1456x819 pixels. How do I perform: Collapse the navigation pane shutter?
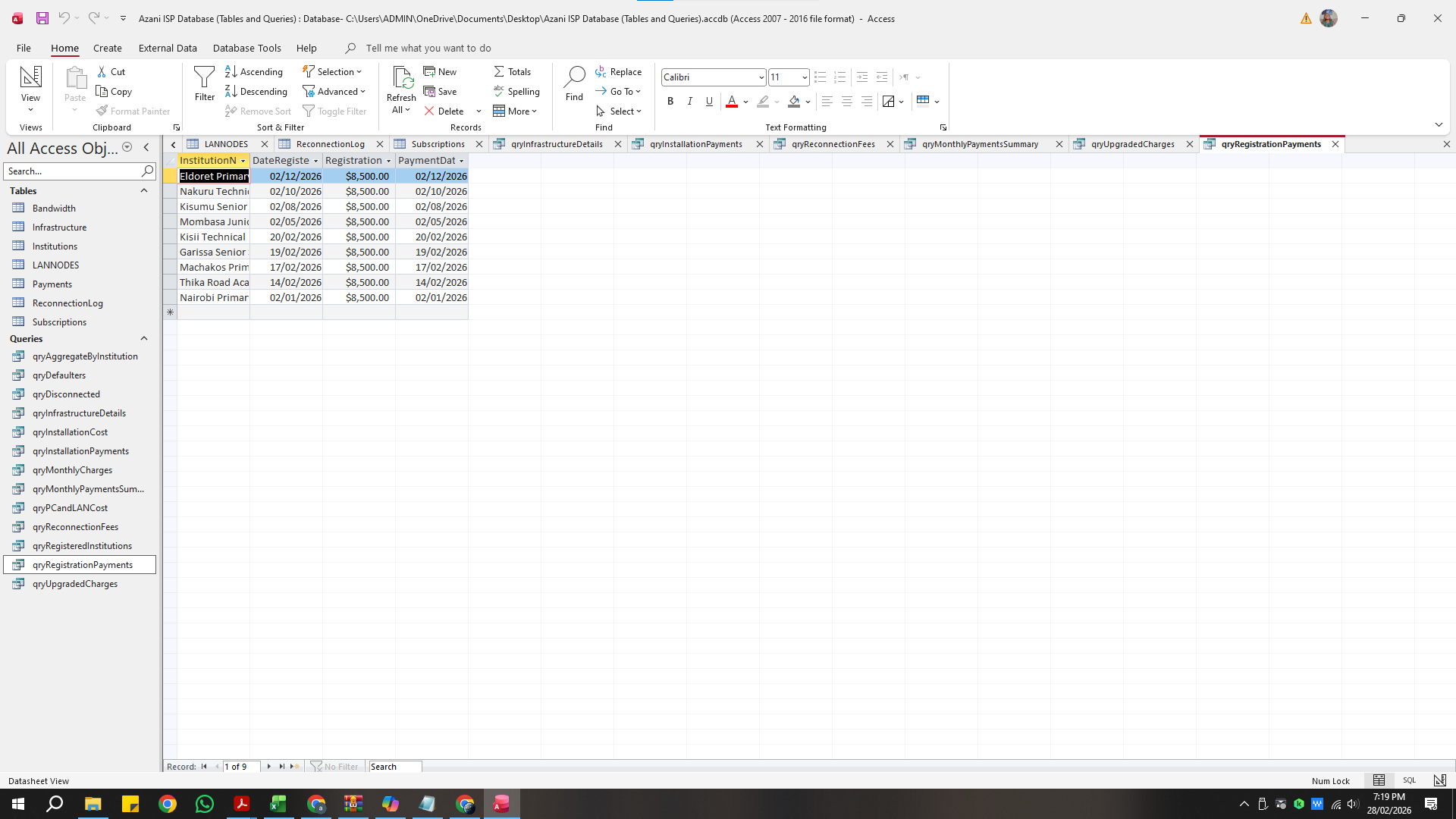(146, 148)
